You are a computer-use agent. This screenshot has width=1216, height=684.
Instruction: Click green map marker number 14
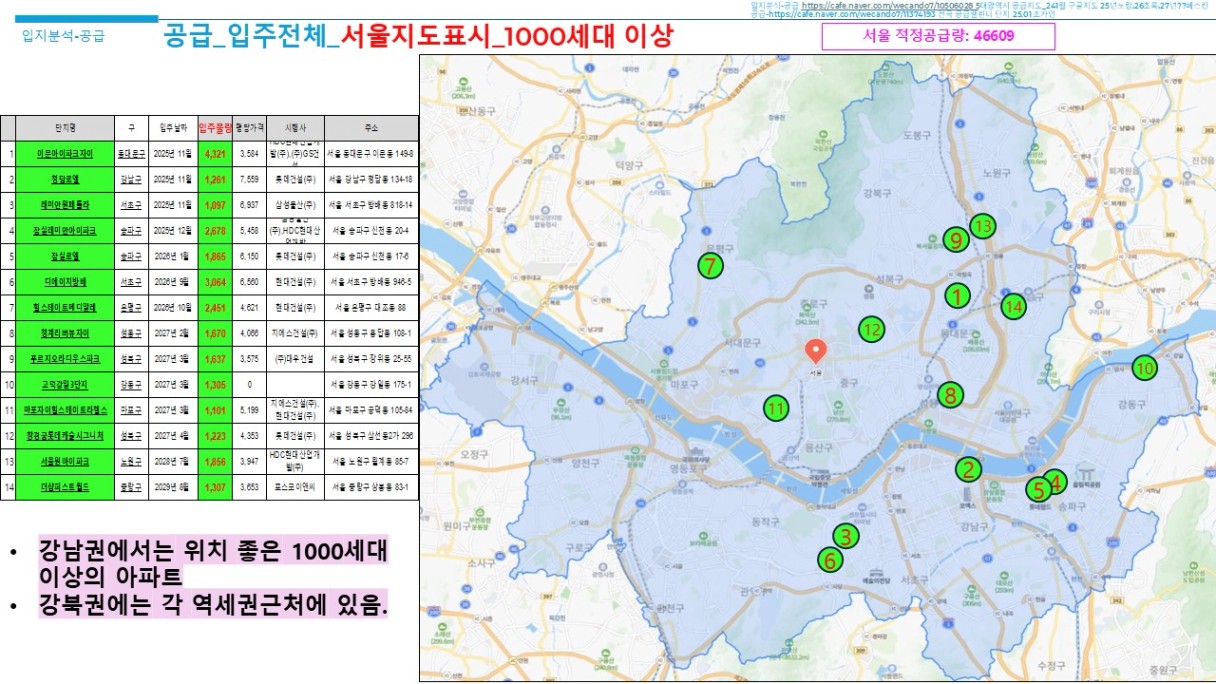click(x=1014, y=306)
